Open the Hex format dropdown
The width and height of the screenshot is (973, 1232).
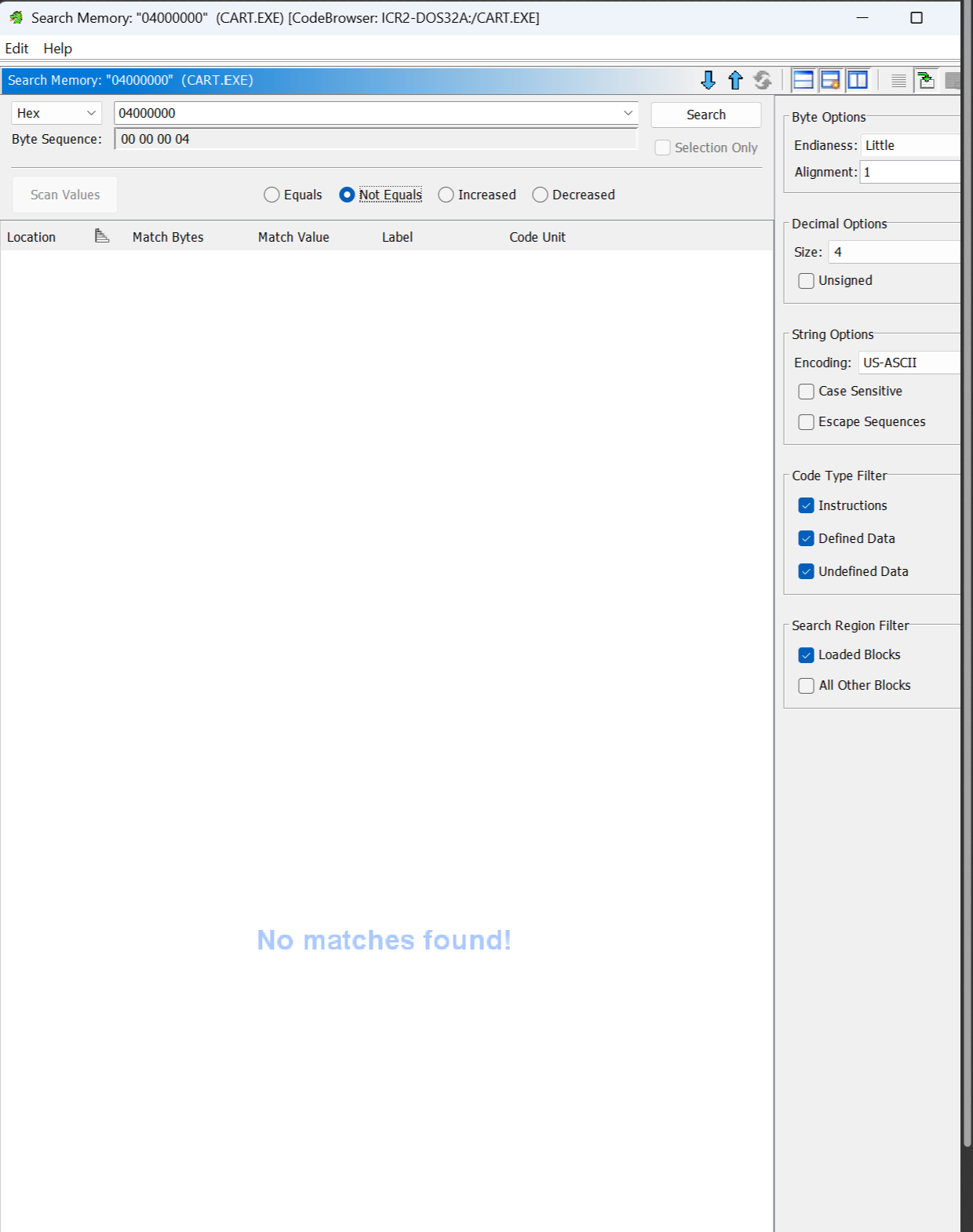(56, 113)
